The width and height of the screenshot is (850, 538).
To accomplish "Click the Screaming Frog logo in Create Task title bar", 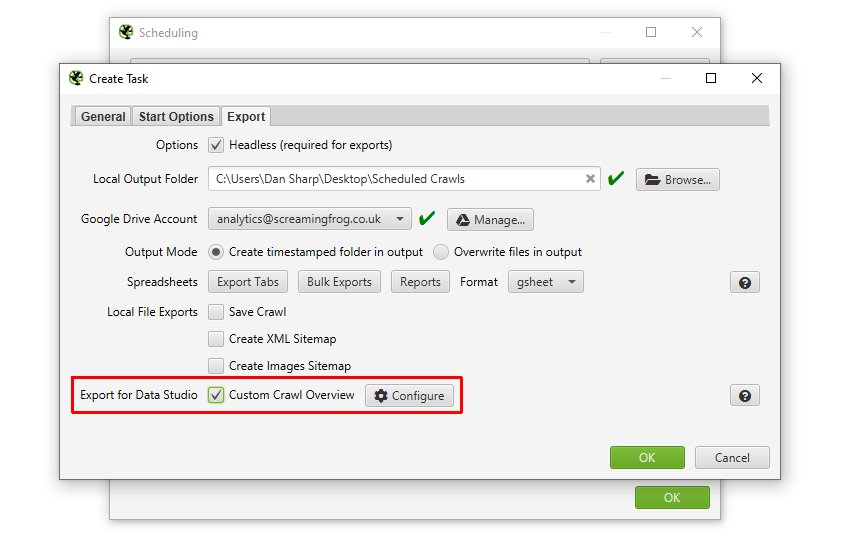I will [76, 78].
